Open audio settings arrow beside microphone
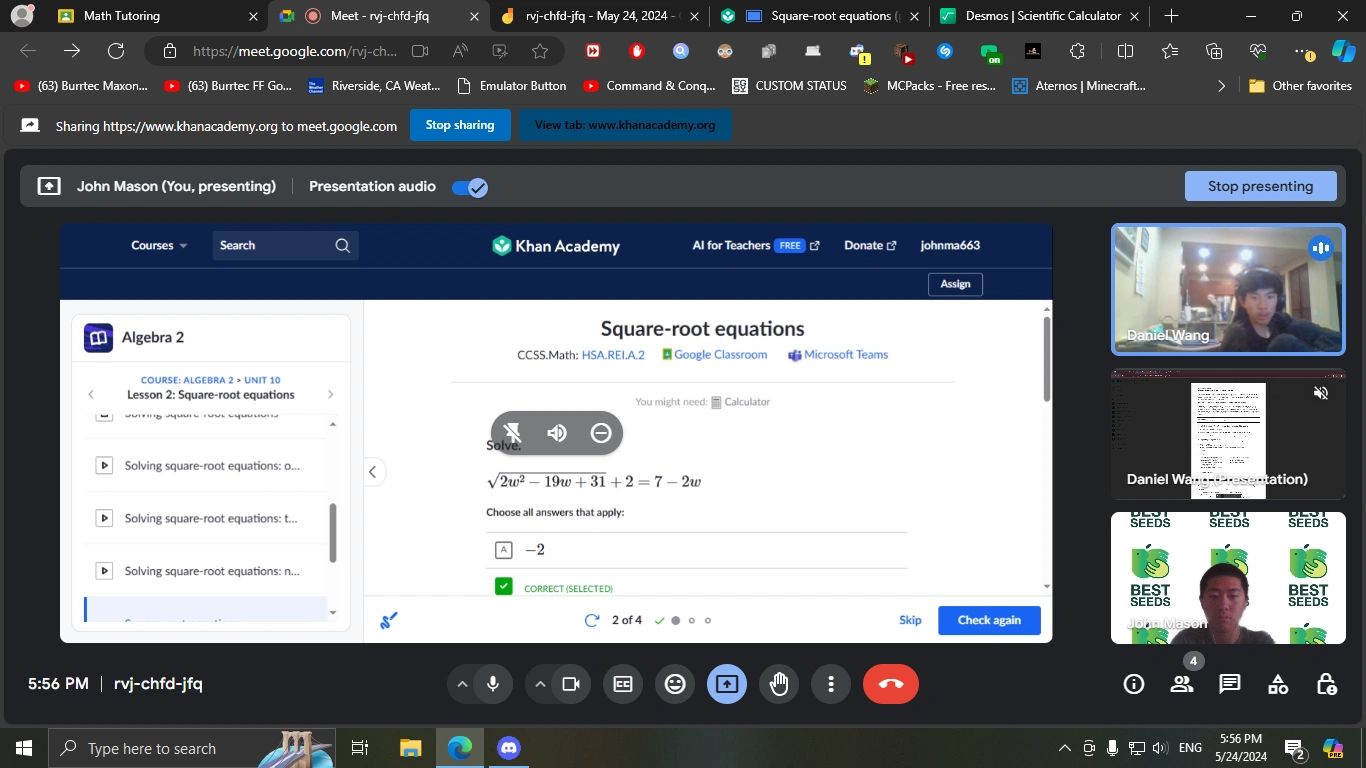The width and height of the screenshot is (1366, 768). tap(462, 684)
